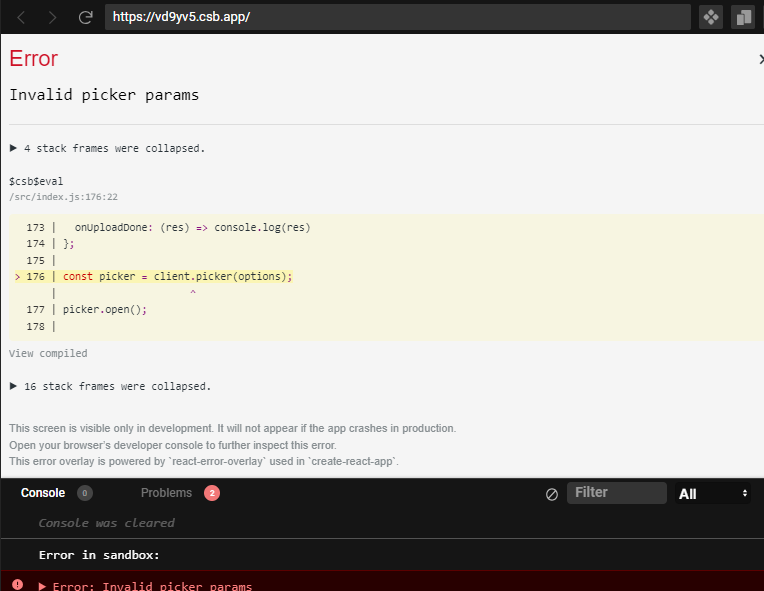Go forward using browser forward arrow

(52, 18)
